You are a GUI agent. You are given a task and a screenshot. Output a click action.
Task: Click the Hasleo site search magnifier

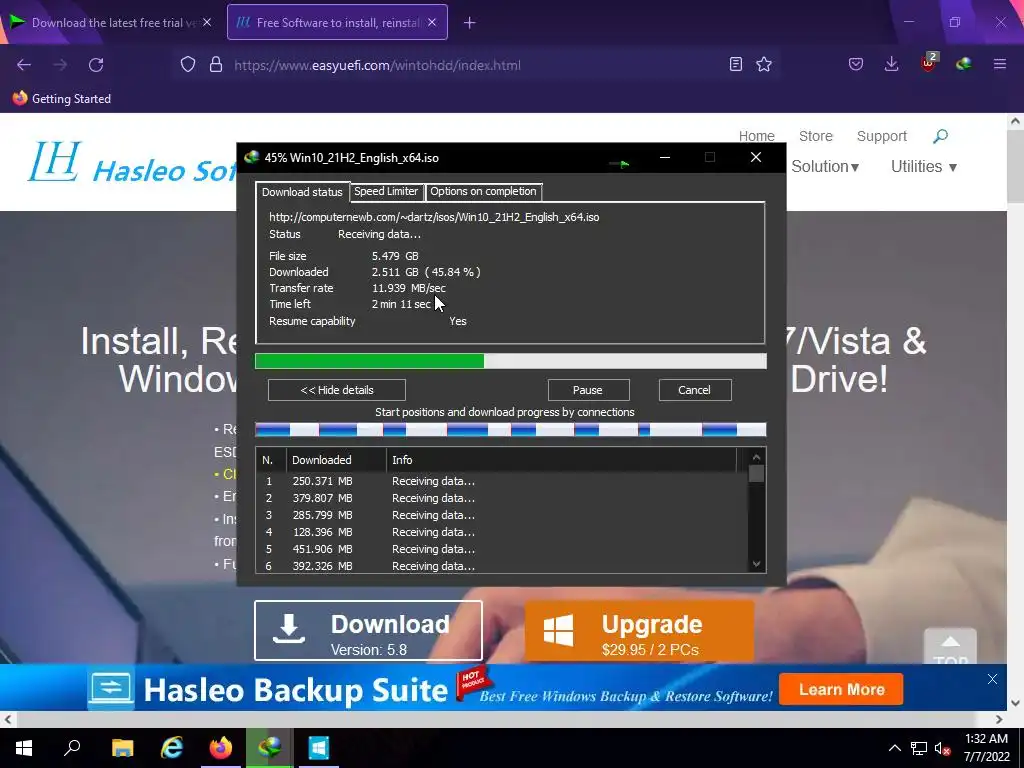tap(940, 136)
